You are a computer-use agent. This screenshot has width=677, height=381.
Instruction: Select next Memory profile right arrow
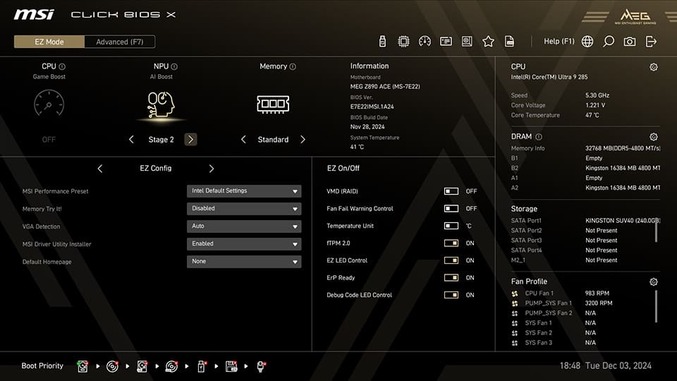pyautogui.click(x=303, y=140)
